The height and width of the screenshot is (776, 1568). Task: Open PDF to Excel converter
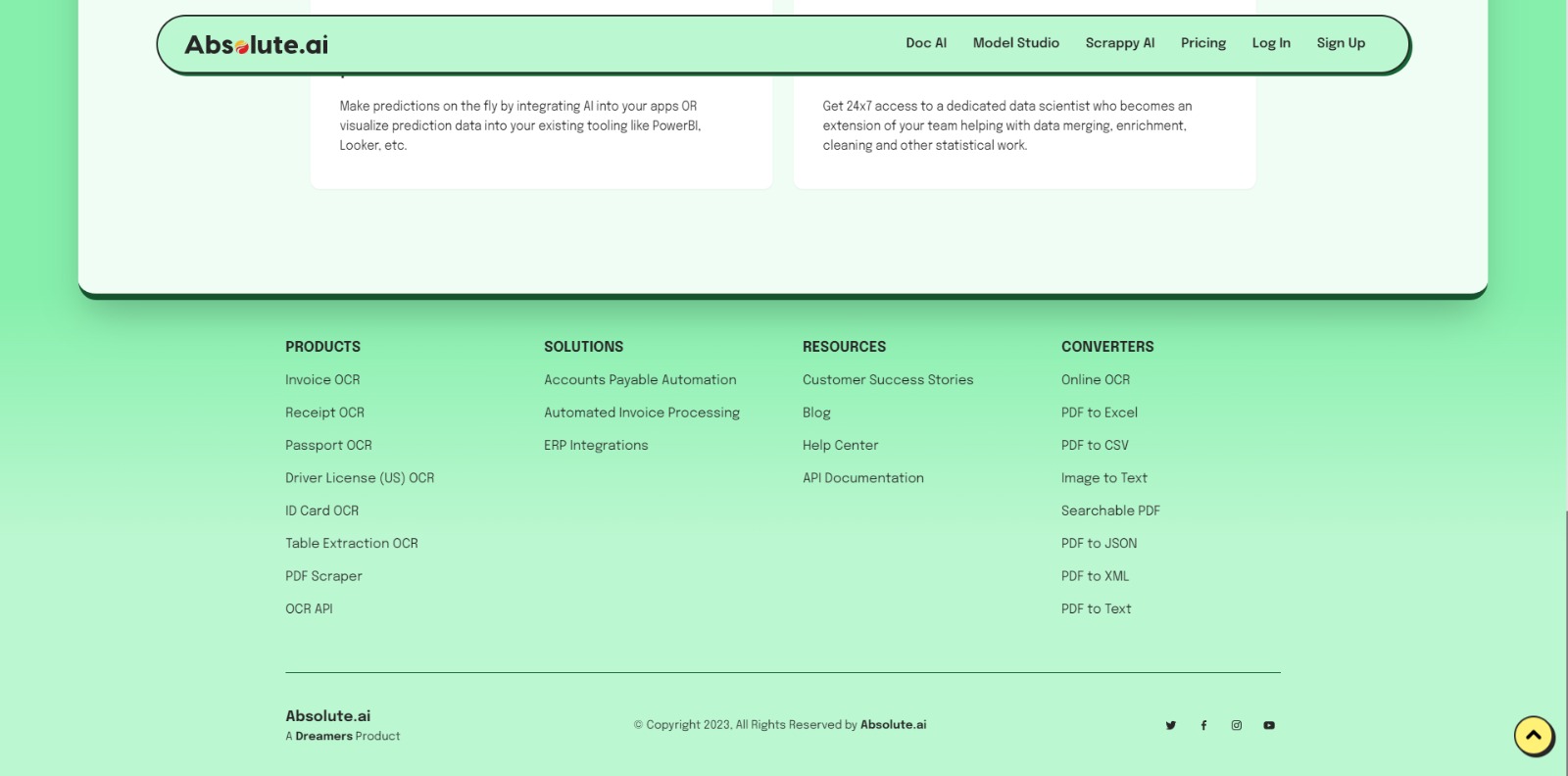click(1100, 412)
